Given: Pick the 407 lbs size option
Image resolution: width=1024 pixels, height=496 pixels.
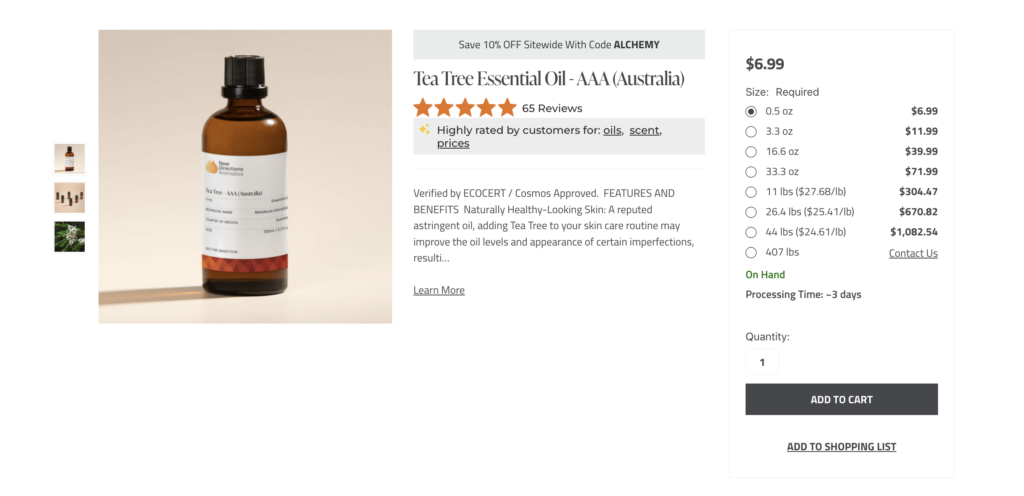Looking at the screenshot, I should [x=752, y=252].
